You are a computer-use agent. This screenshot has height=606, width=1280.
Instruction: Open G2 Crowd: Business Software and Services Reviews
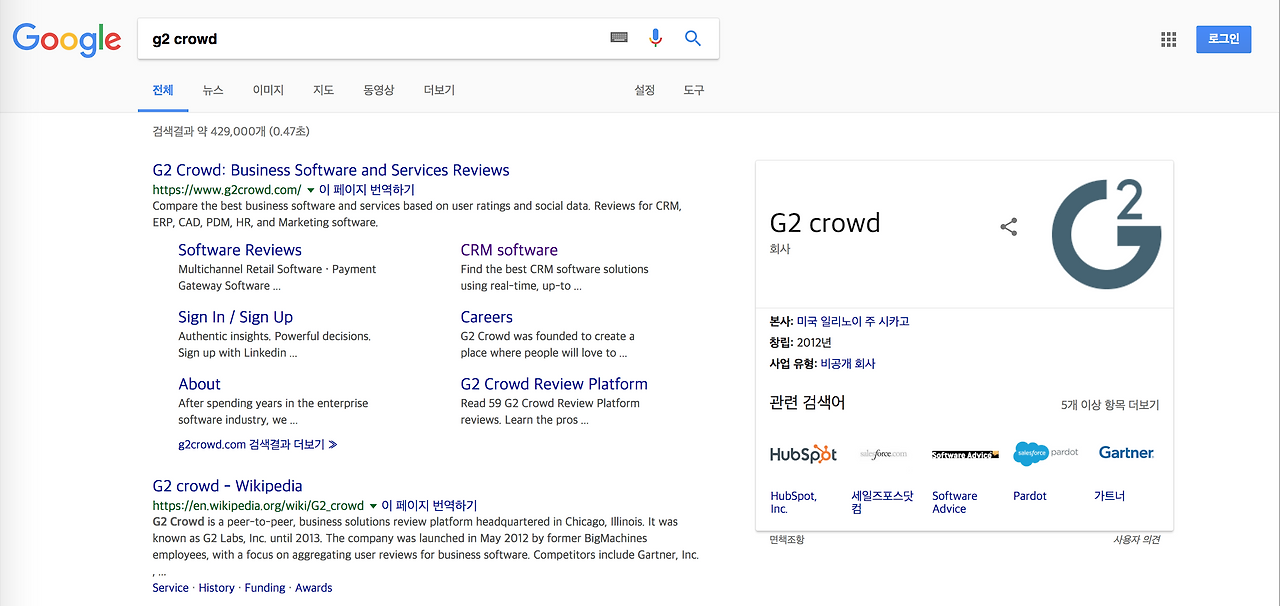pos(331,170)
